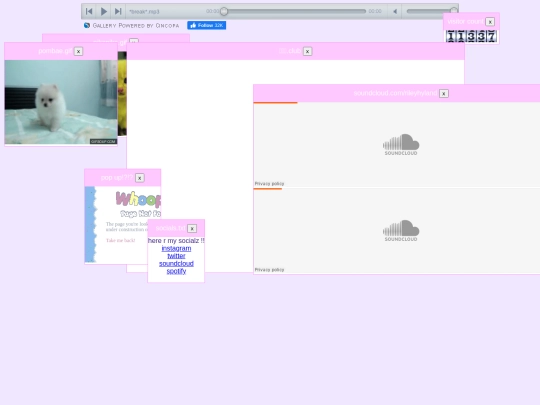The image size is (540, 405).
Task: Click the Cincopa logo icon
Action: point(87,25)
